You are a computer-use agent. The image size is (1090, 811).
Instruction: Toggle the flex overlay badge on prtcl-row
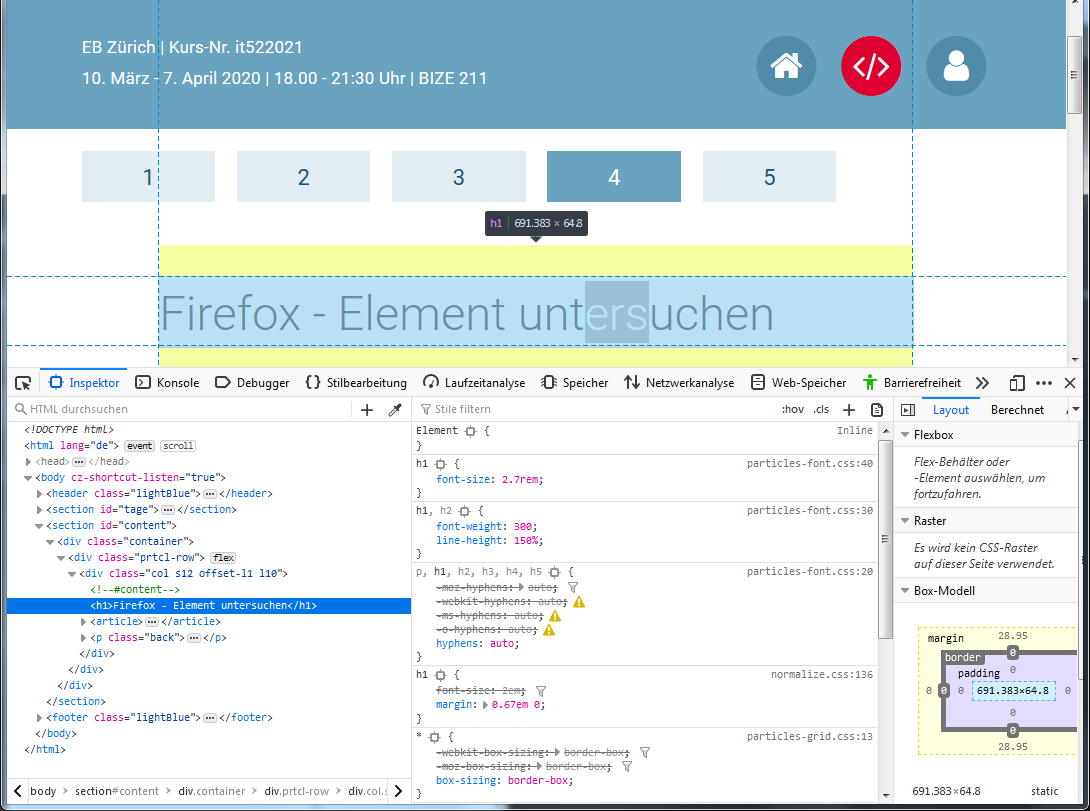222,558
